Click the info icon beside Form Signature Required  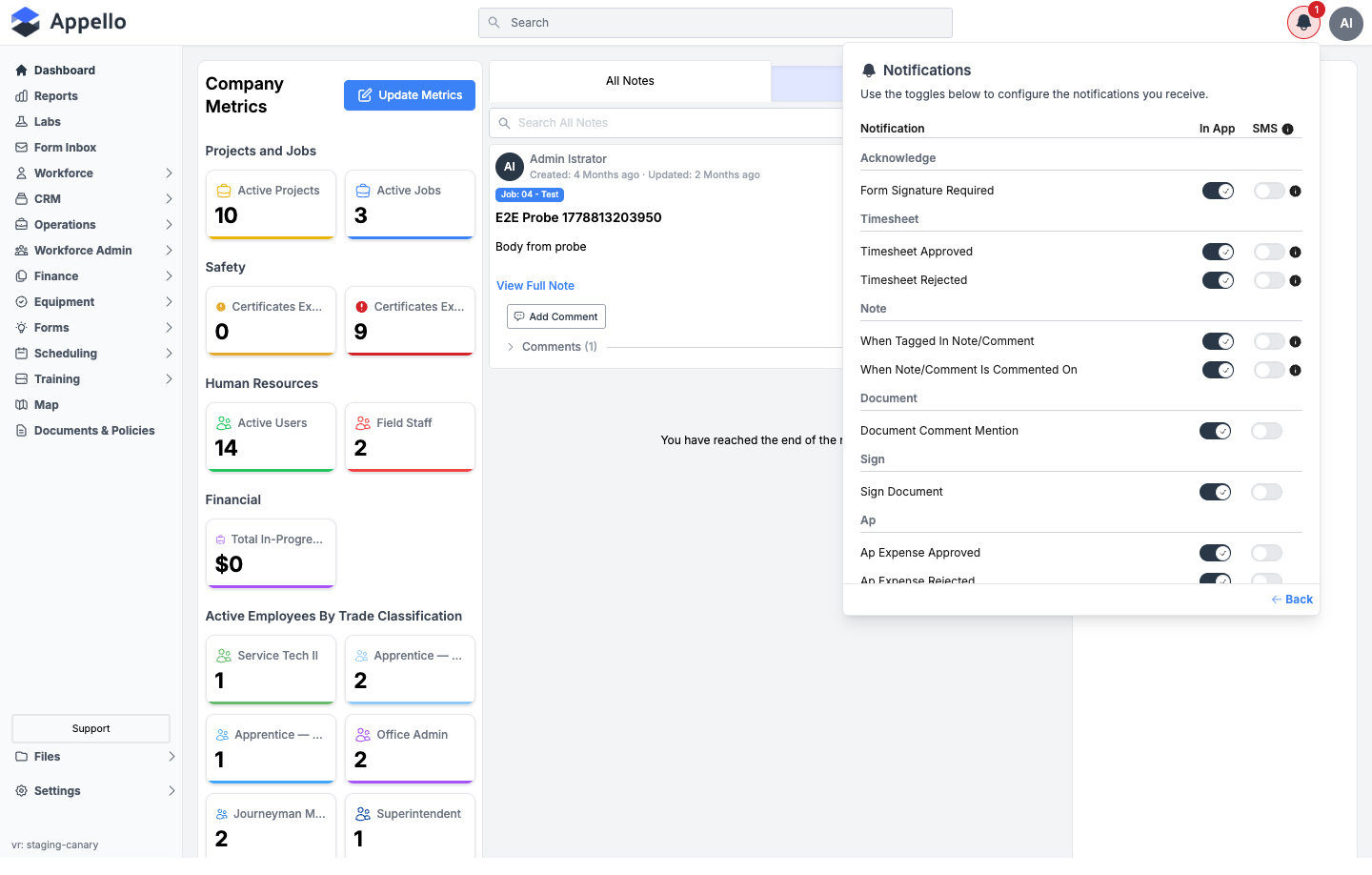tap(1295, 192)
